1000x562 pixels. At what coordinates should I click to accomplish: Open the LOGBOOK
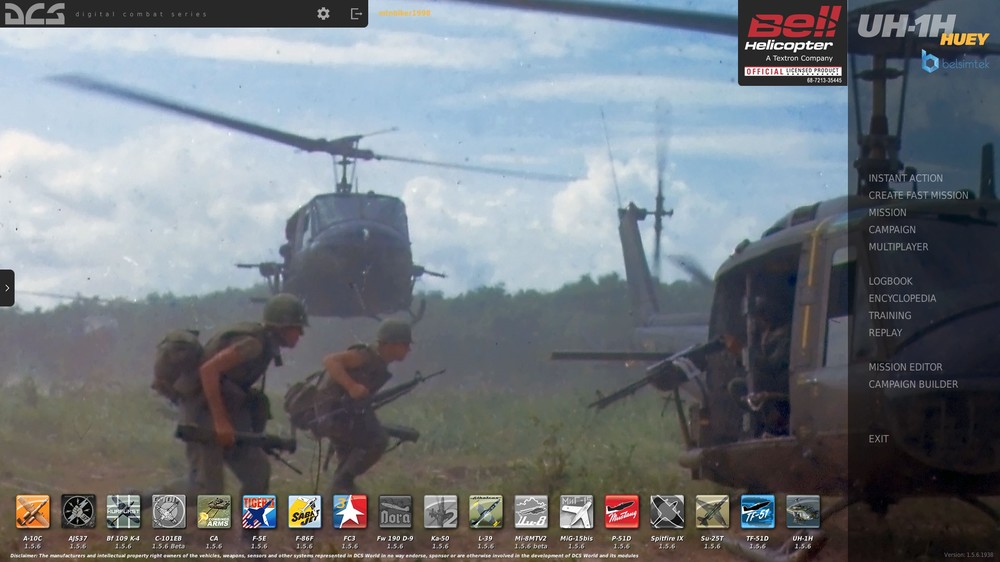click(x=890, y=281)
